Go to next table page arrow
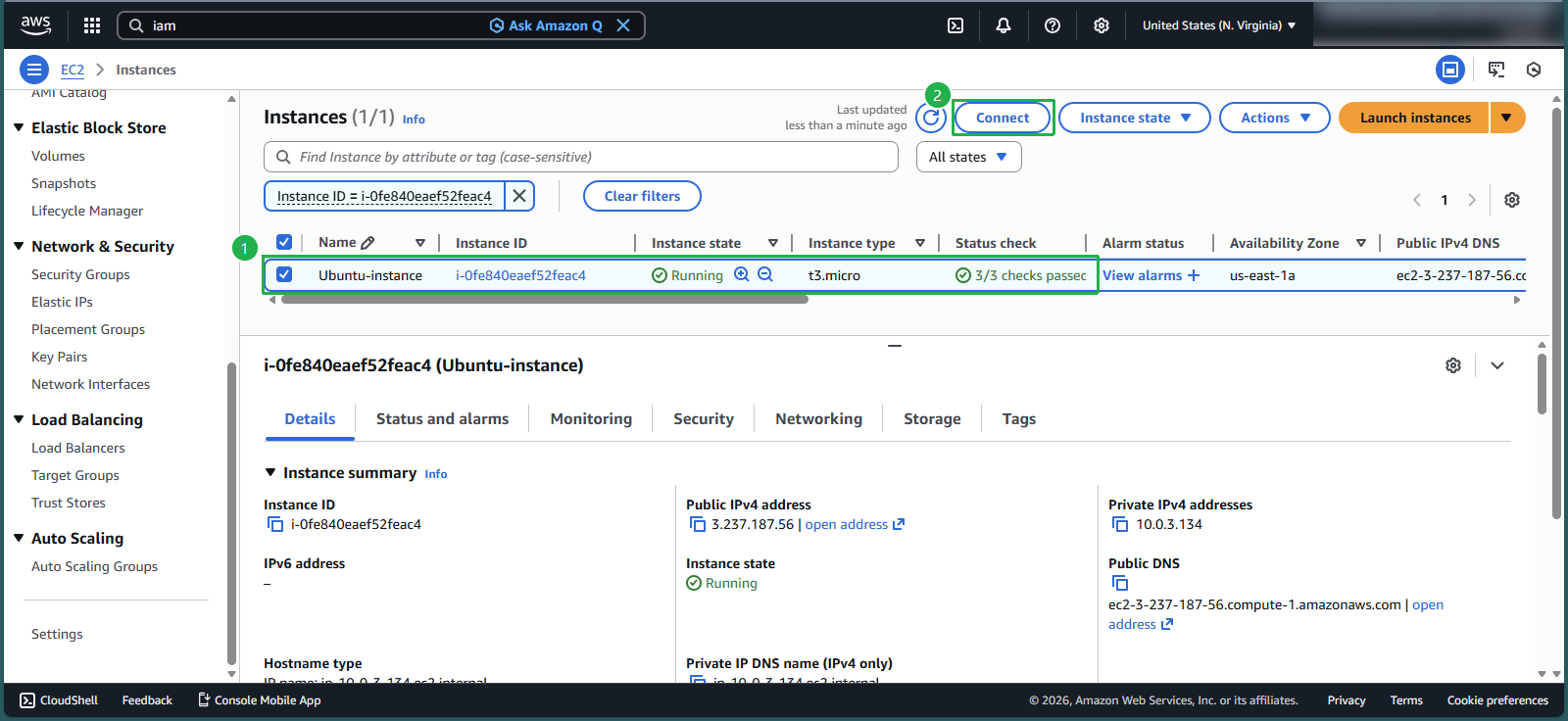The width and height of the screenshot is (1568, 721). (1471, 200)
